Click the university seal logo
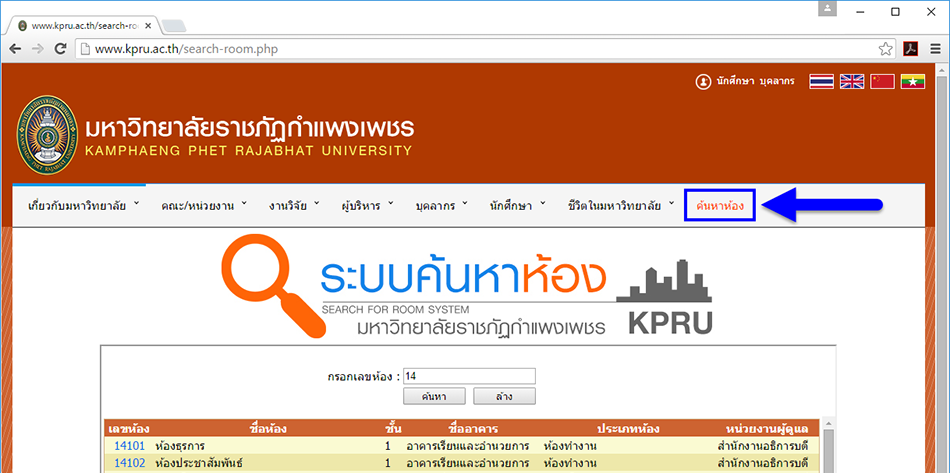Image resolution: width=950 pixels, height=473 pixels. tap(47, 134)
